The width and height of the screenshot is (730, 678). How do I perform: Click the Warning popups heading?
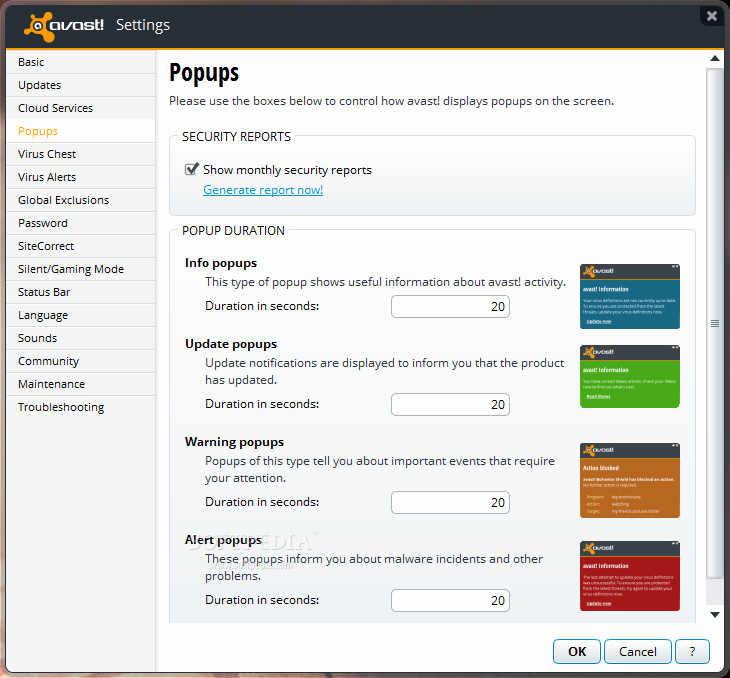click(234, 442)
